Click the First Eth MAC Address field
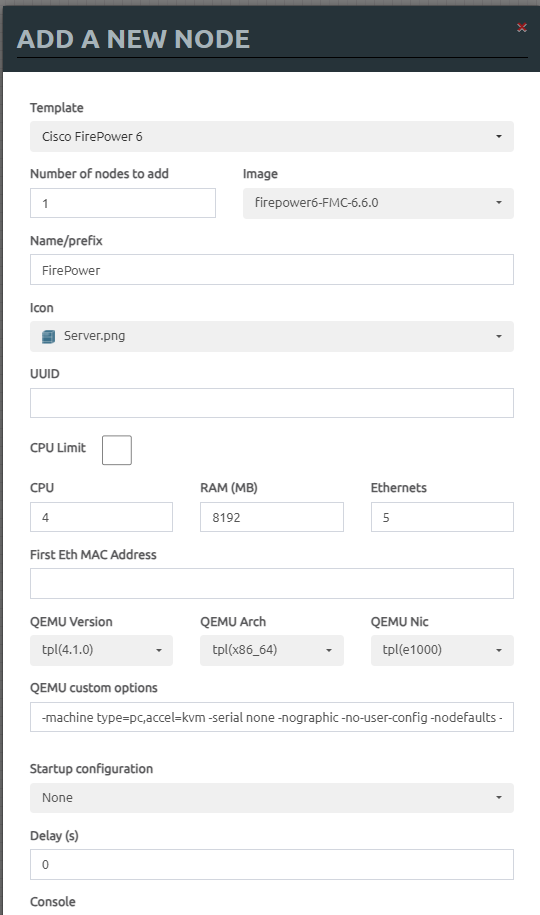This screenshot has height=915, width=540. (271, 584)
